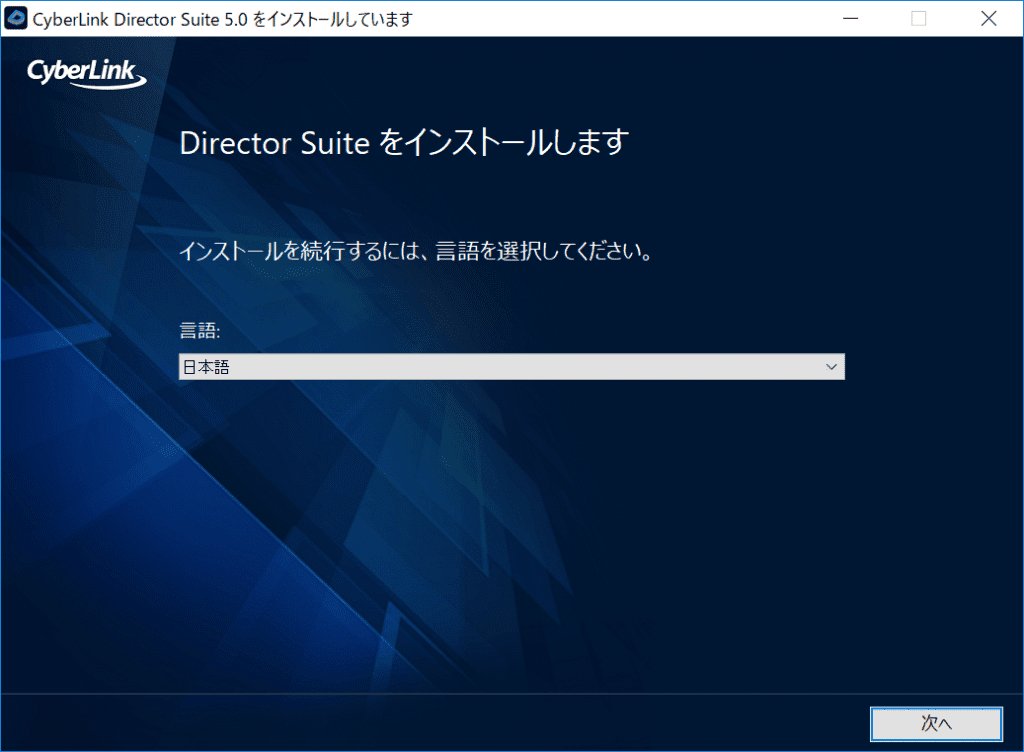Click the words Director Suite in the heading

(x=274, y=143)
